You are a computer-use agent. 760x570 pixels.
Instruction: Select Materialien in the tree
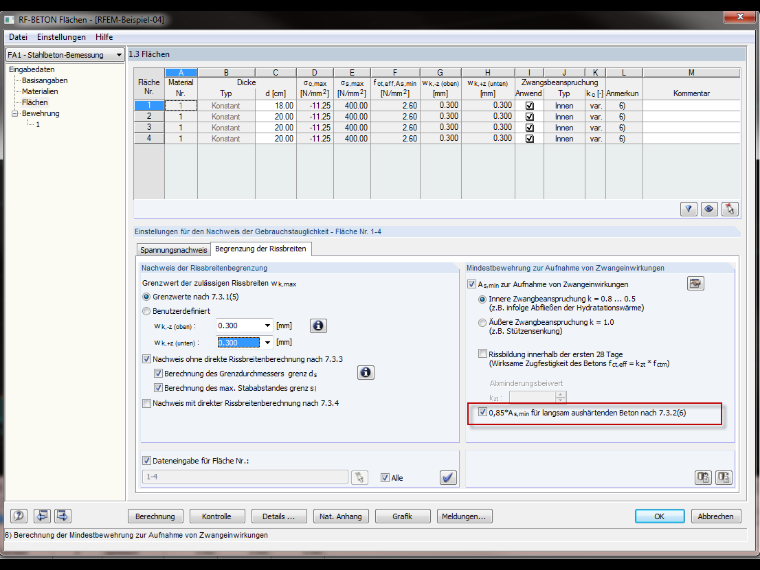pos(40,91)
